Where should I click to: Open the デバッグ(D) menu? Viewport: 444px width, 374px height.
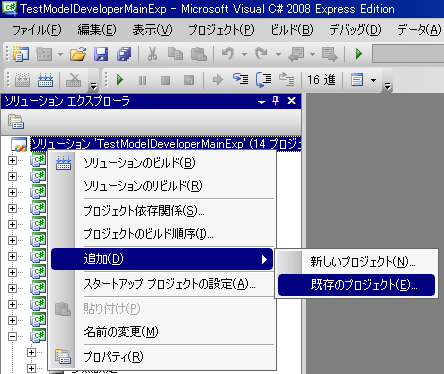(355, 30)
